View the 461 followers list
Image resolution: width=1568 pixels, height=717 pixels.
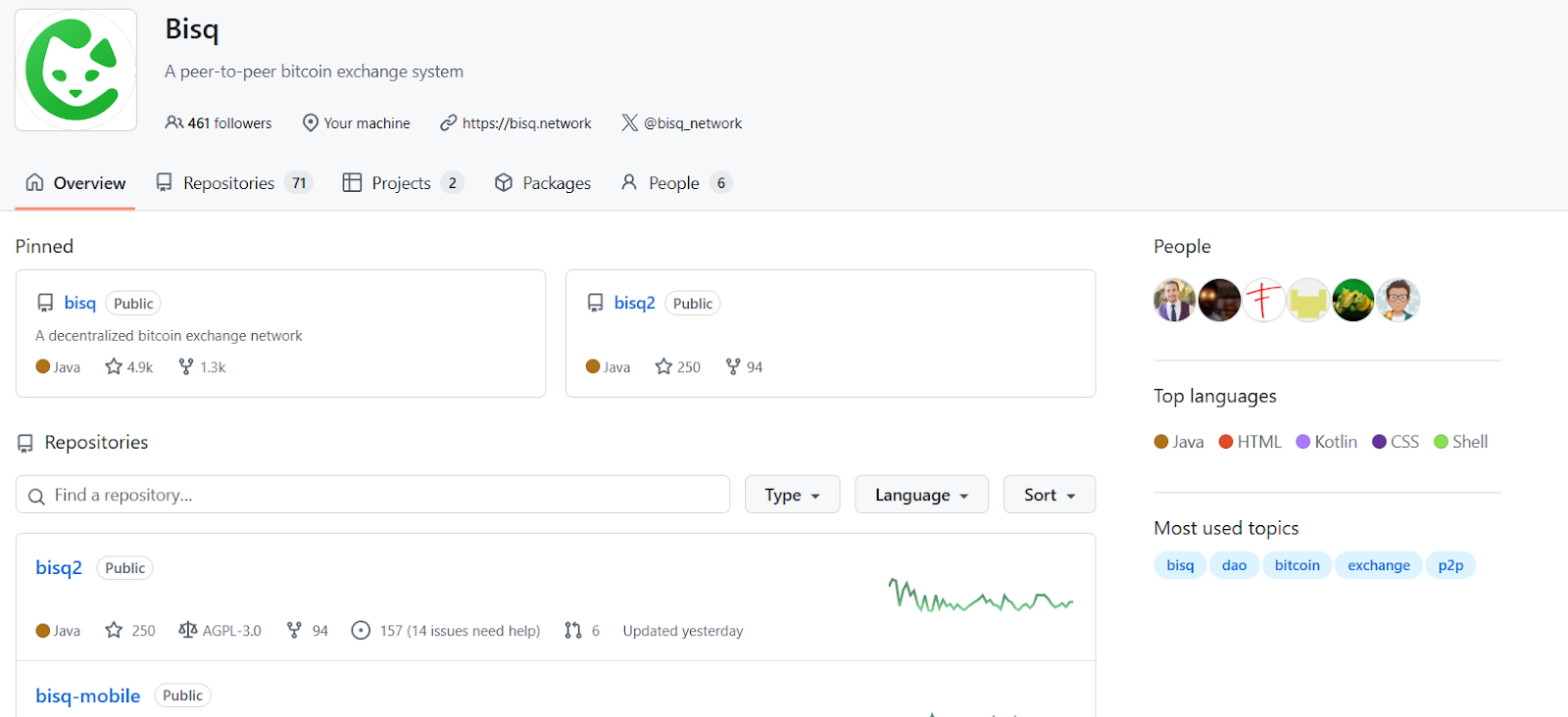[219, 123]
